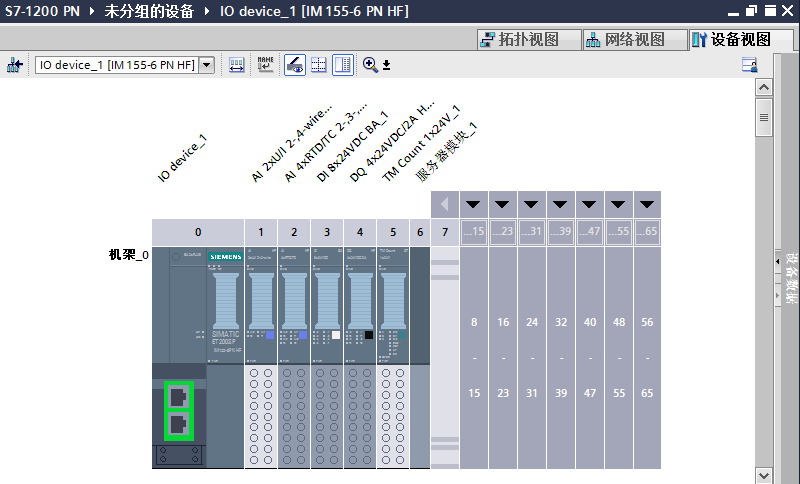The width and height of the screenshot is (800, 484).
Task: Expand slot group ...31 arrow
Action: point(532,205)
